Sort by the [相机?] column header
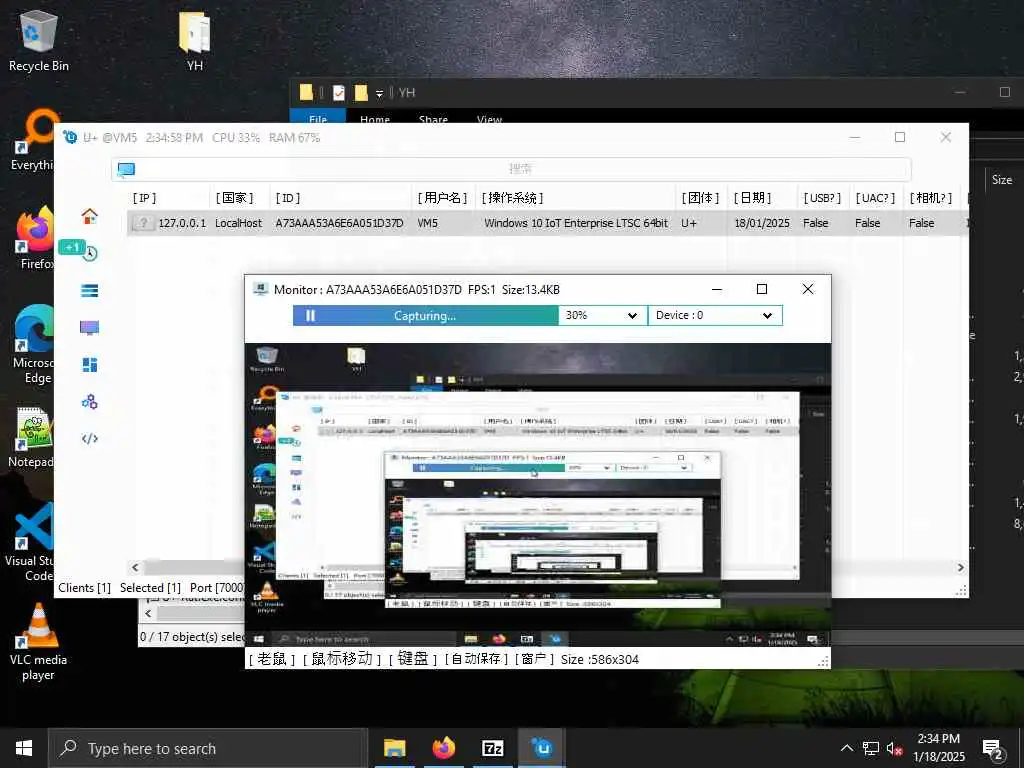 pyautogui.click(x=931, y=198)
